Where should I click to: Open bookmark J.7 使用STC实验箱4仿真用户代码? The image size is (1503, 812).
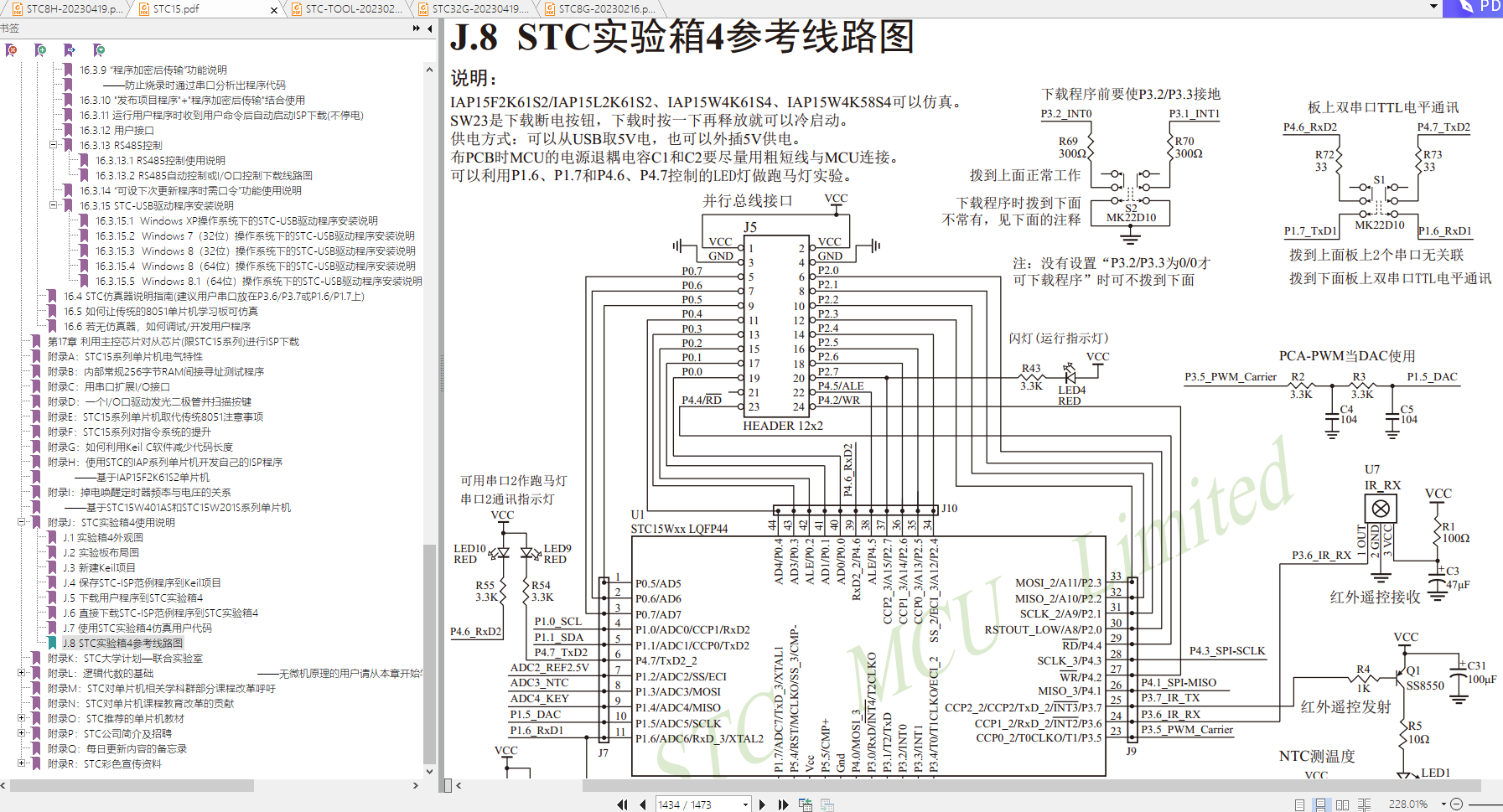137,628
